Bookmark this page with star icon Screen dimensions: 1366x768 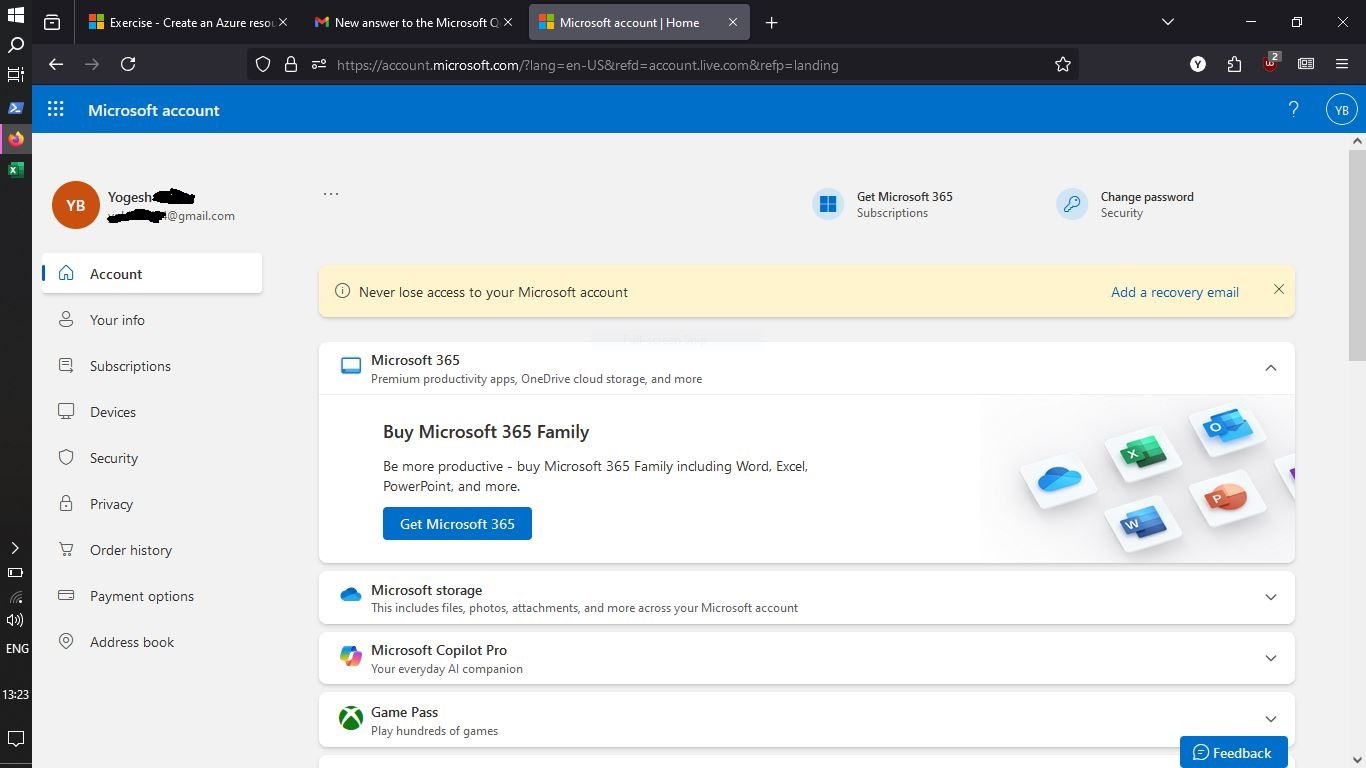click(x=1062, y=64)
